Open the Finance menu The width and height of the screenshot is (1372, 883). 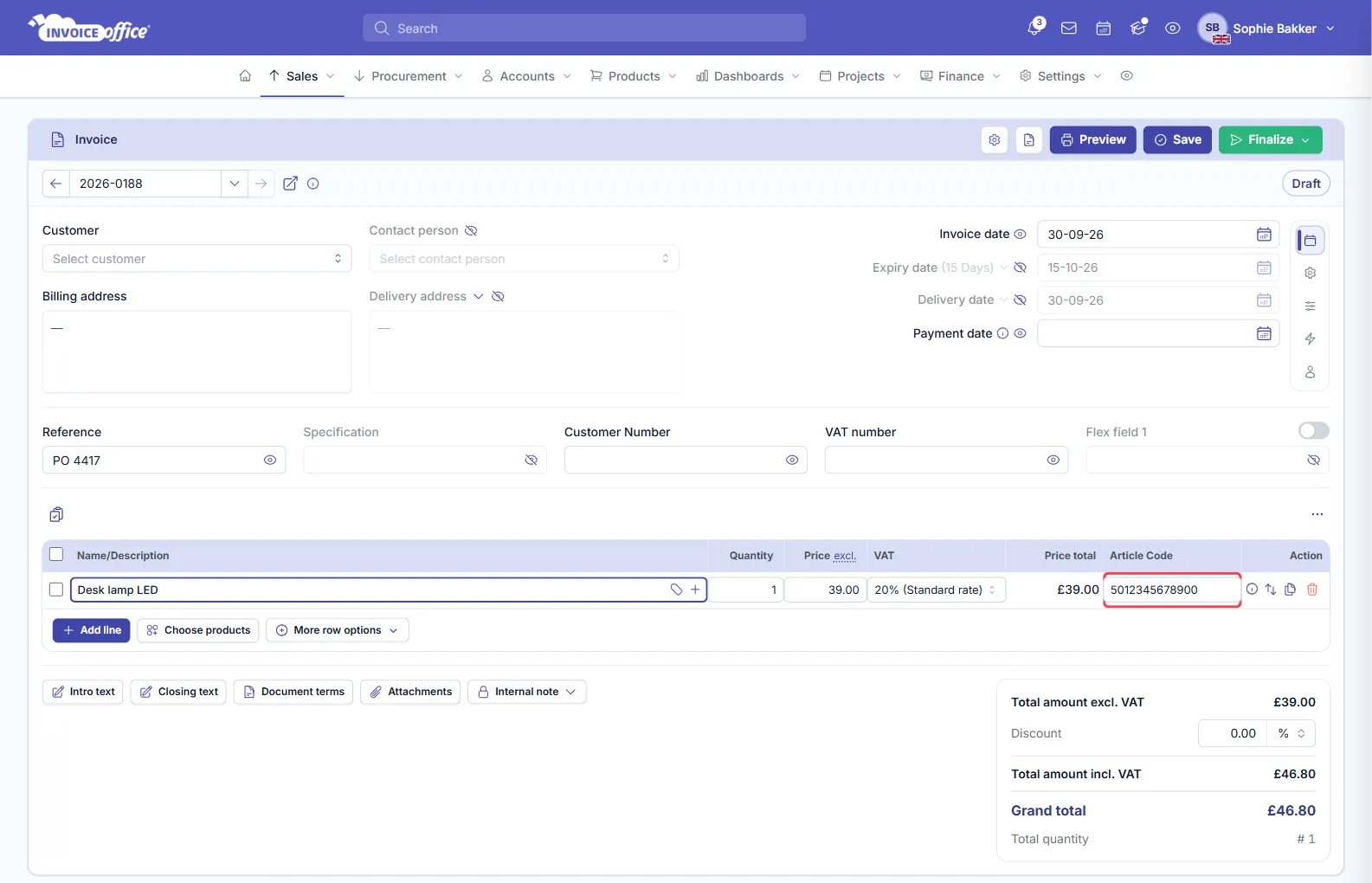pos(961,76)
